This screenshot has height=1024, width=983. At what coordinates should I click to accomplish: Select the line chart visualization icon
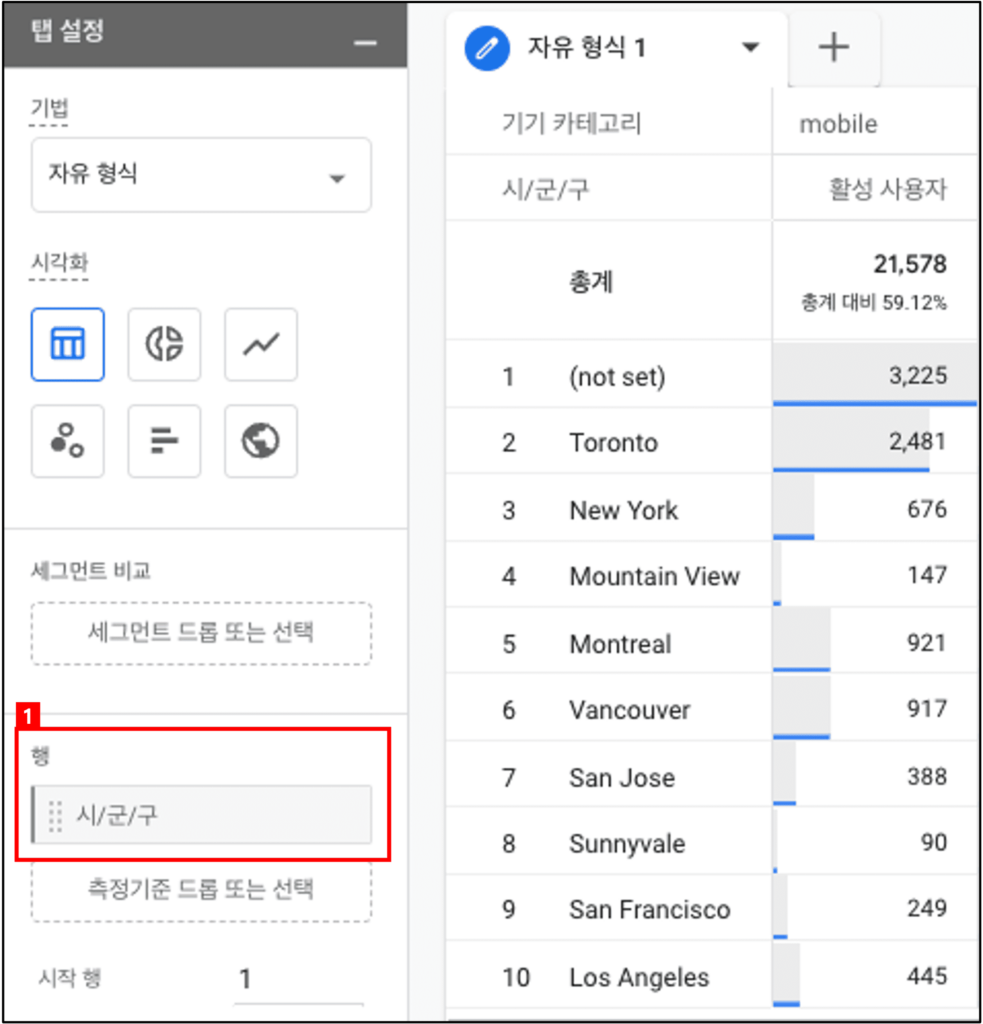tap(261, 344)
